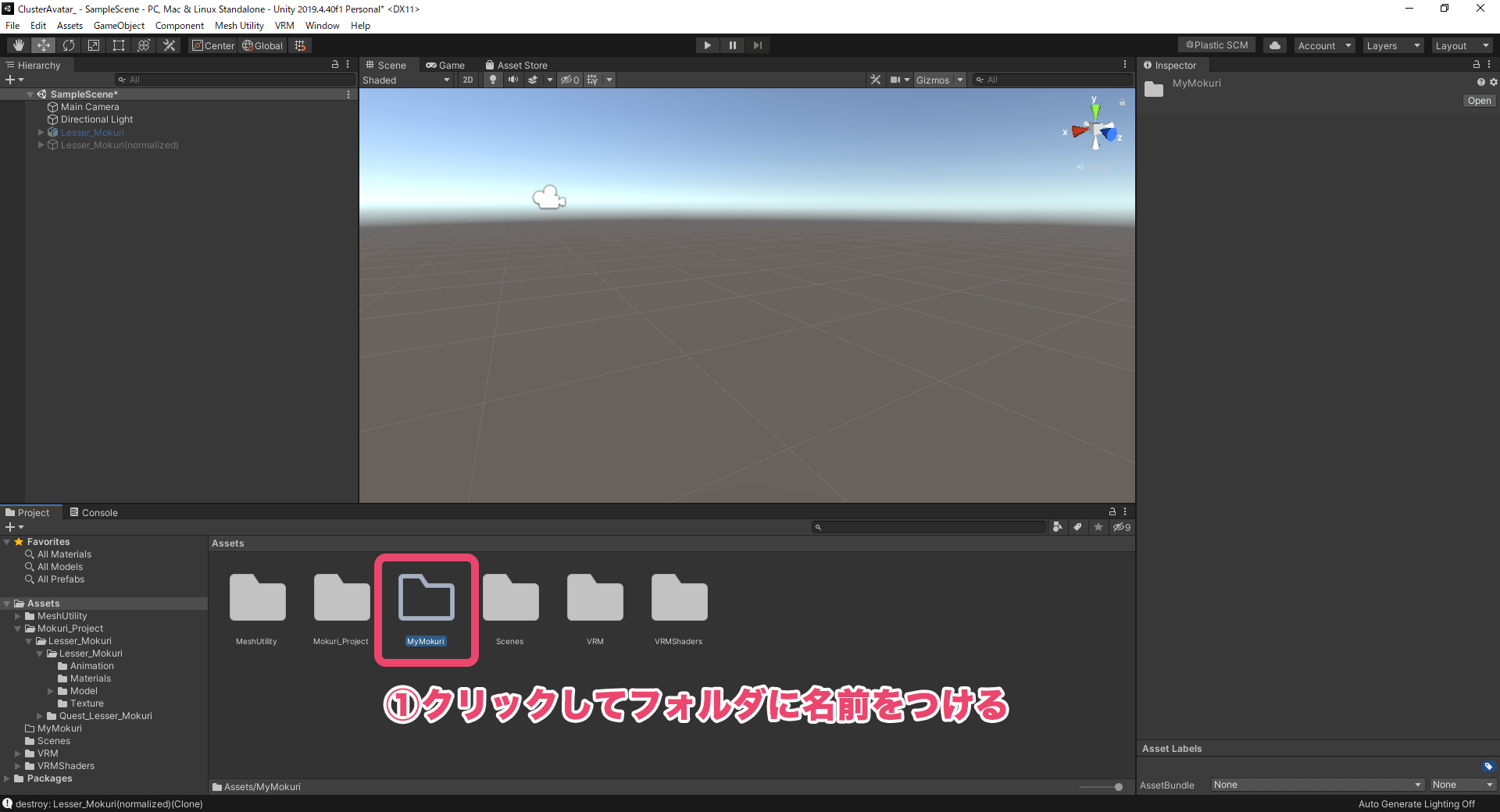Click the Open button in the Inspector

[x=1478, y=101]
